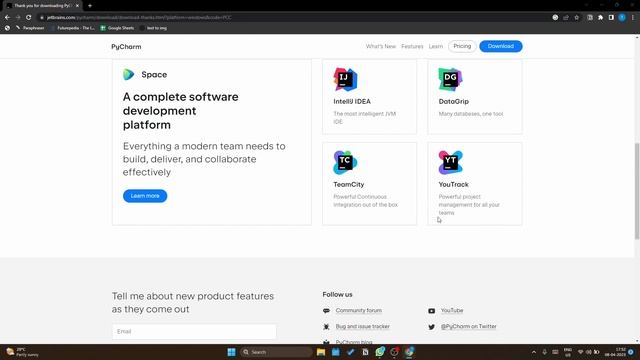Toggle the browser side panel icon
The image size is (640, 360).
click(x=611, y=18)
